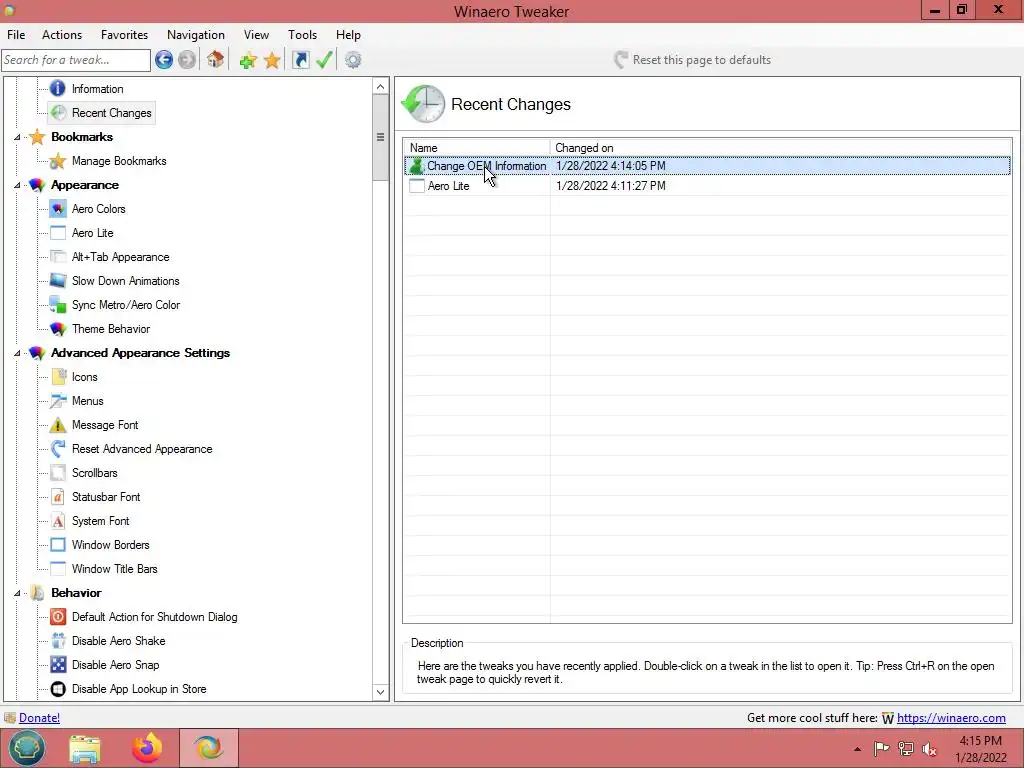Click Reset this page to defaults
This screenshot has width=1024, height=768.
pyautogui.click(x=692, y=60)
